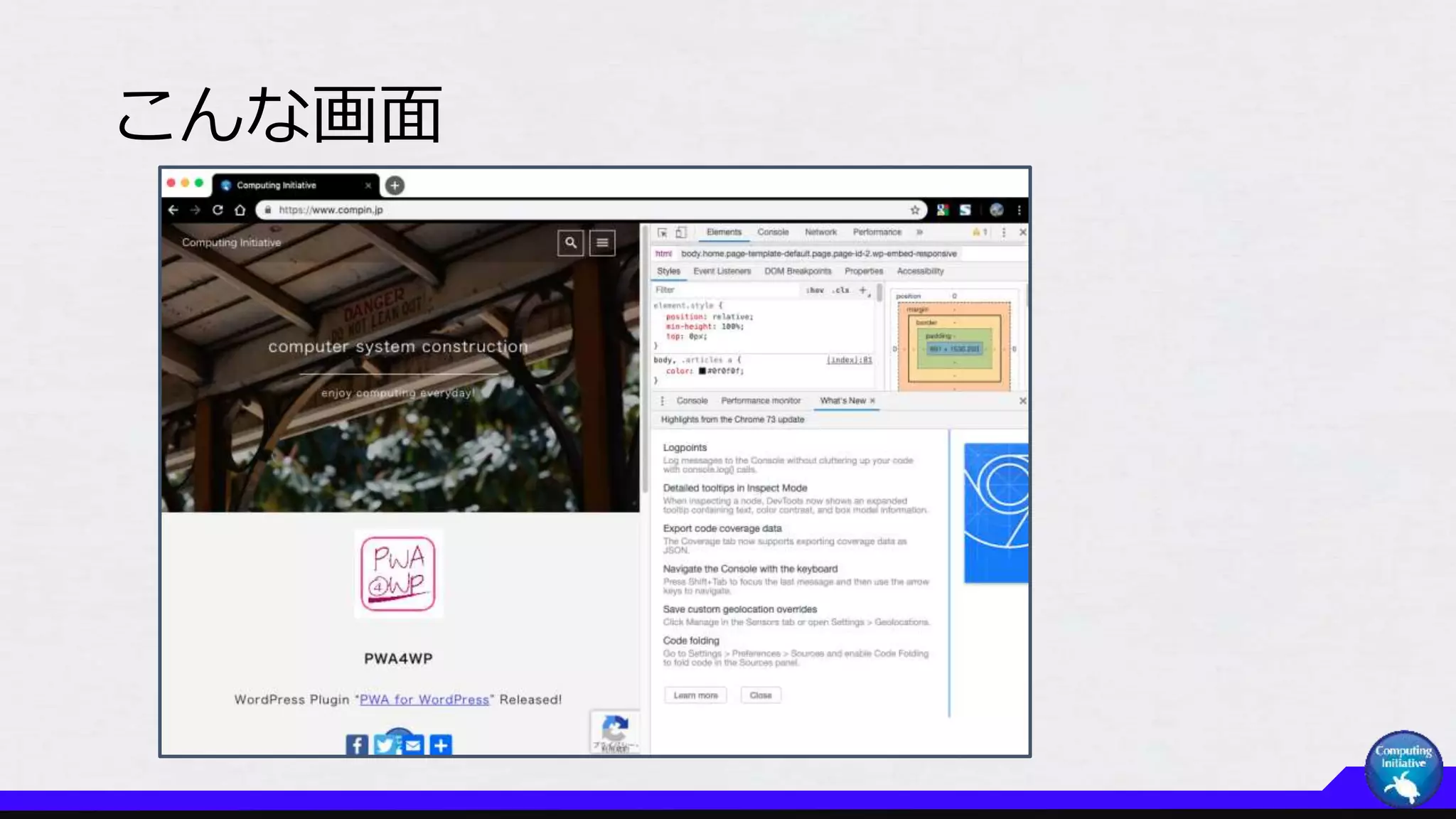Share via the Facebook icon
The image size is (1456, 819).
click(357, 744)
